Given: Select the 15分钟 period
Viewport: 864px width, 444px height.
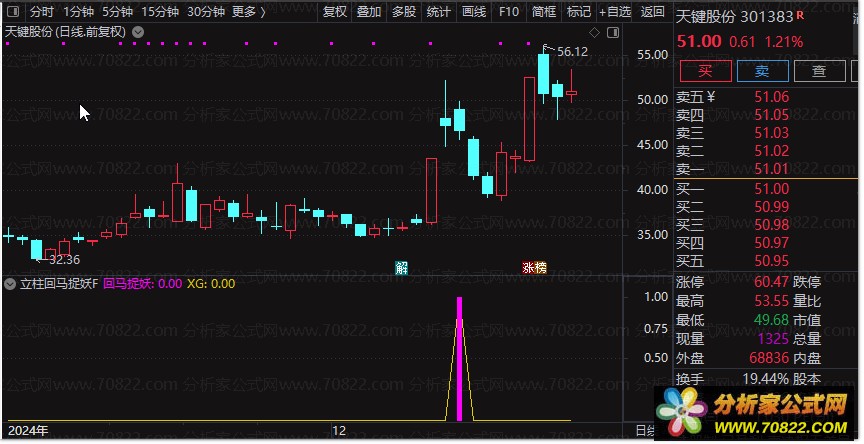Looking at the screenshot, I should click(x=160, y=12).
